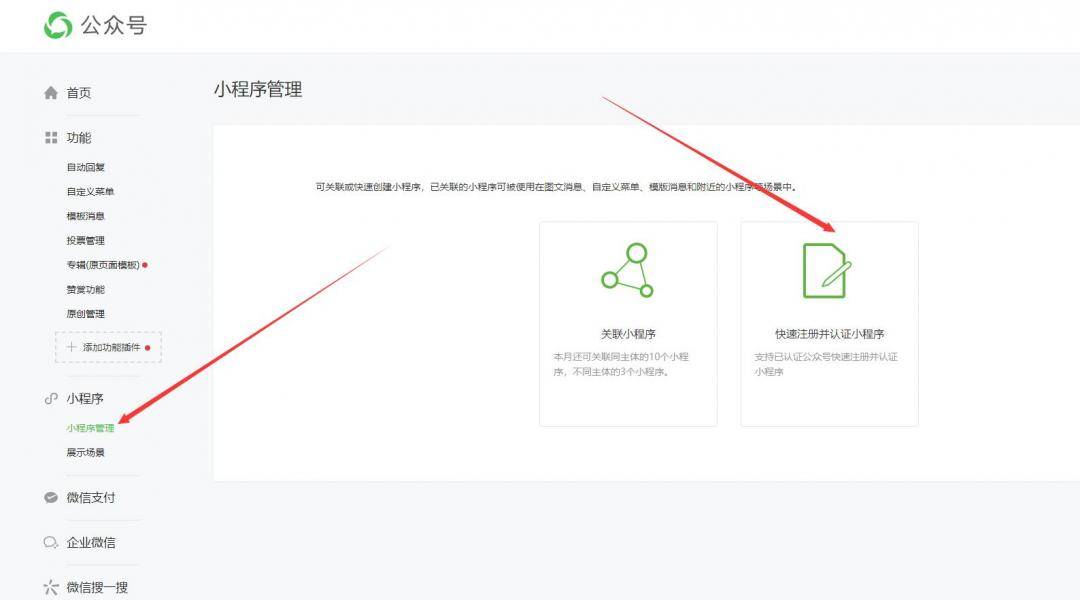Open 自定义菜单 in the sidebar
Screen dimensions: 1080x600
point(90,192)
